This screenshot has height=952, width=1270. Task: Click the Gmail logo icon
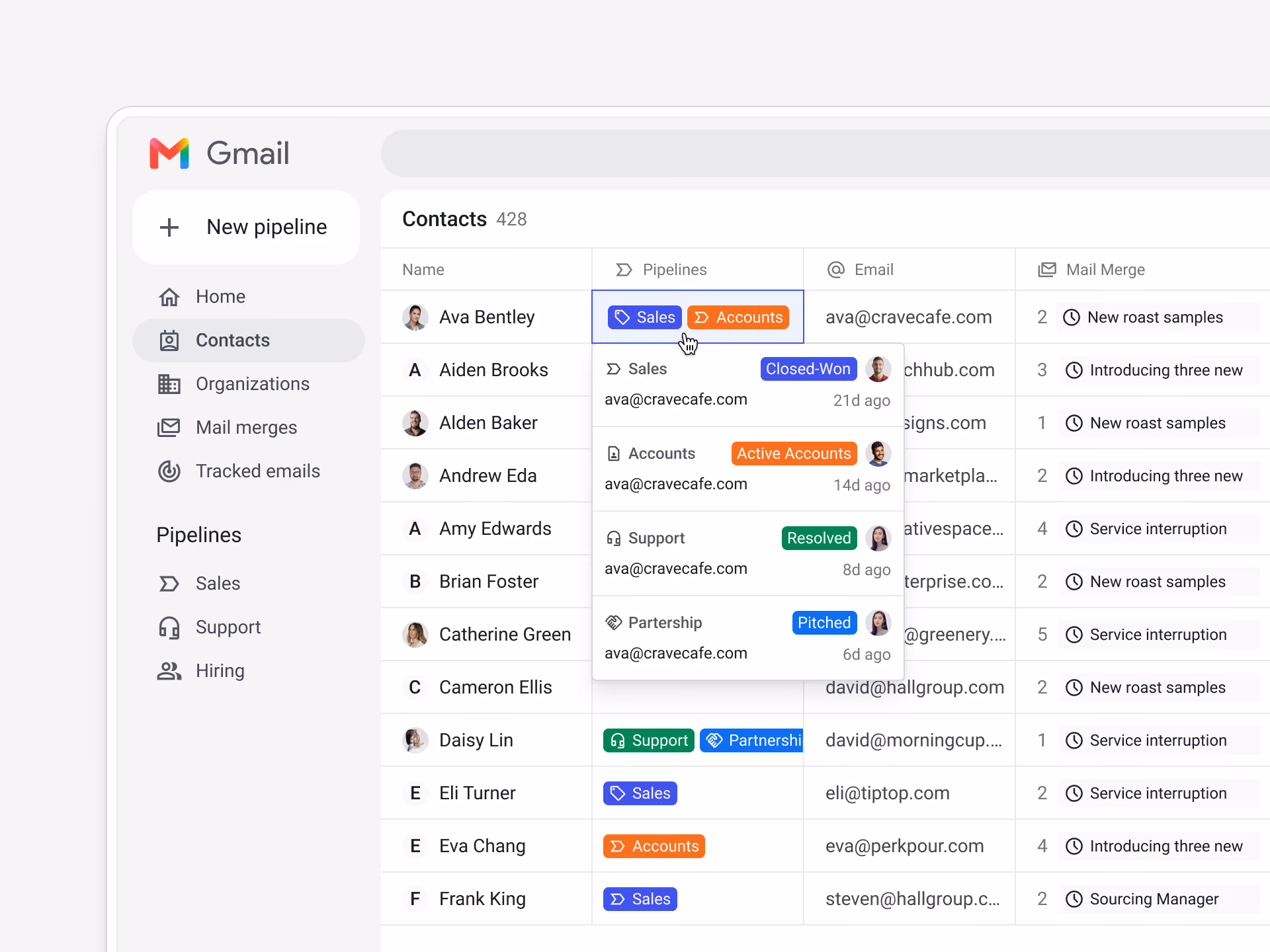point(169,153)
